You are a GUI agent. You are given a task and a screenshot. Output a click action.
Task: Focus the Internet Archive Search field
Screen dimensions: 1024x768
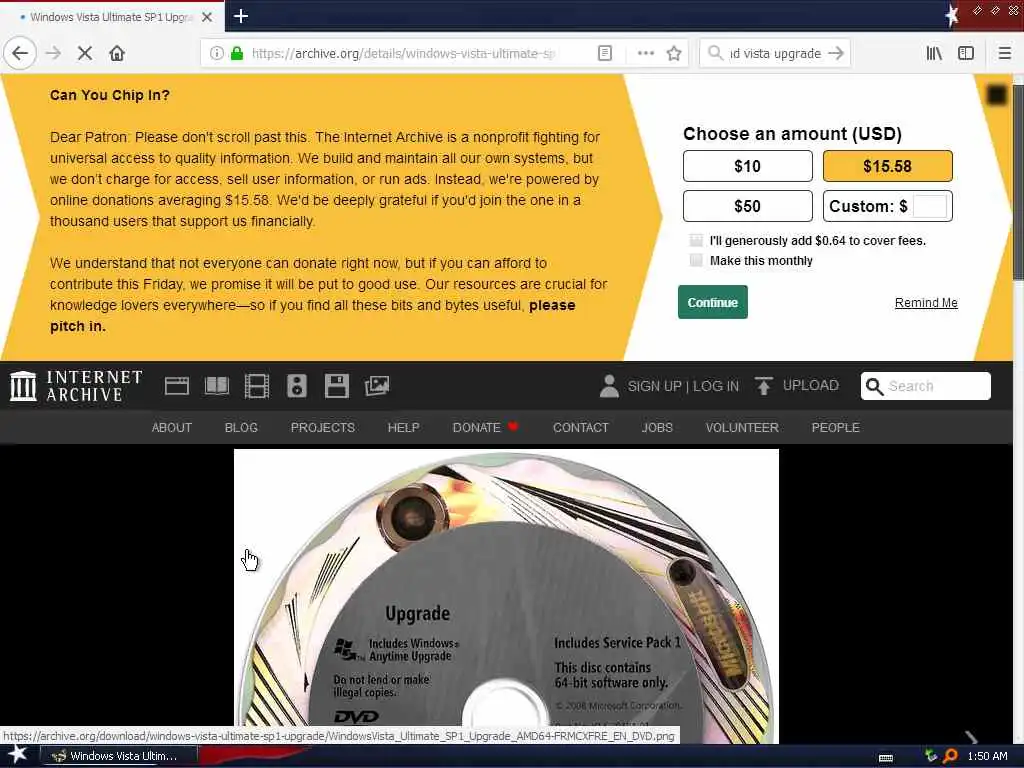[x=925, y=386]
